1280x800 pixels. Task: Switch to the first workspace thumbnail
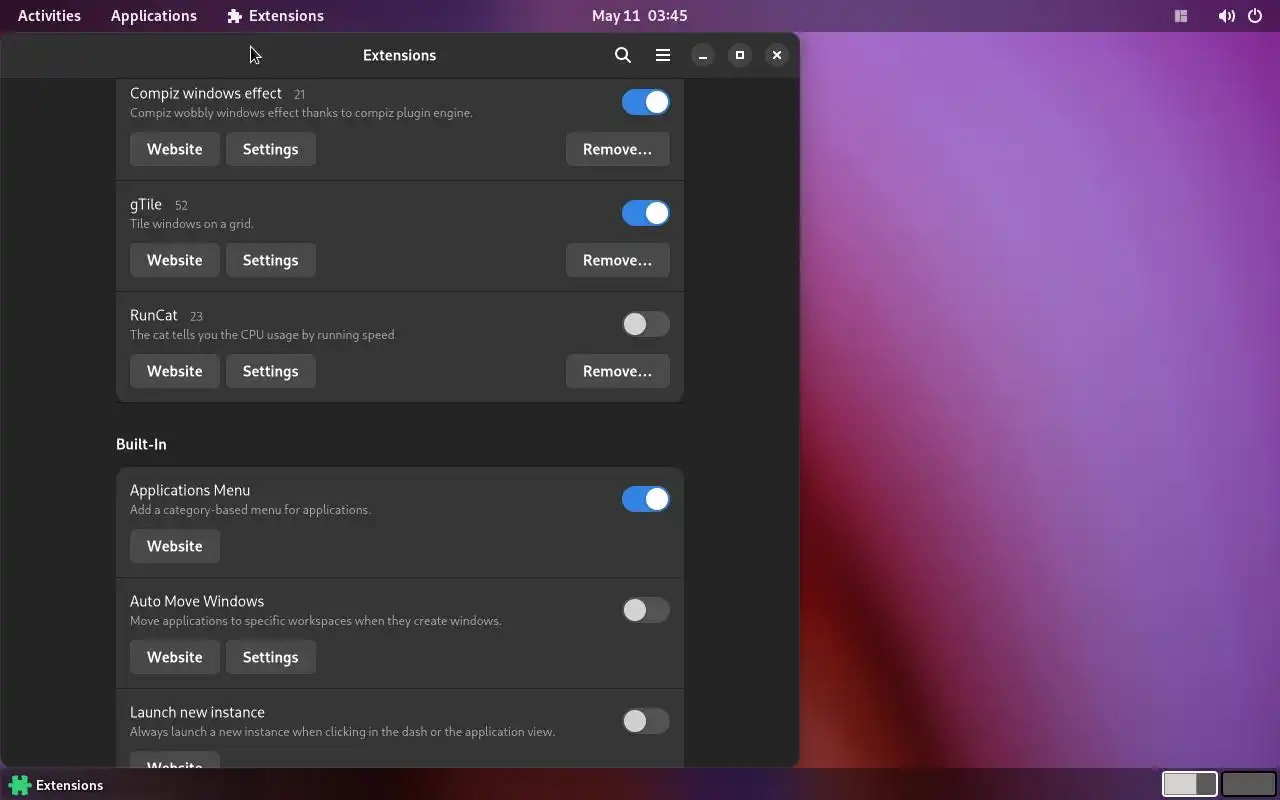click(x=1190, y=784)
